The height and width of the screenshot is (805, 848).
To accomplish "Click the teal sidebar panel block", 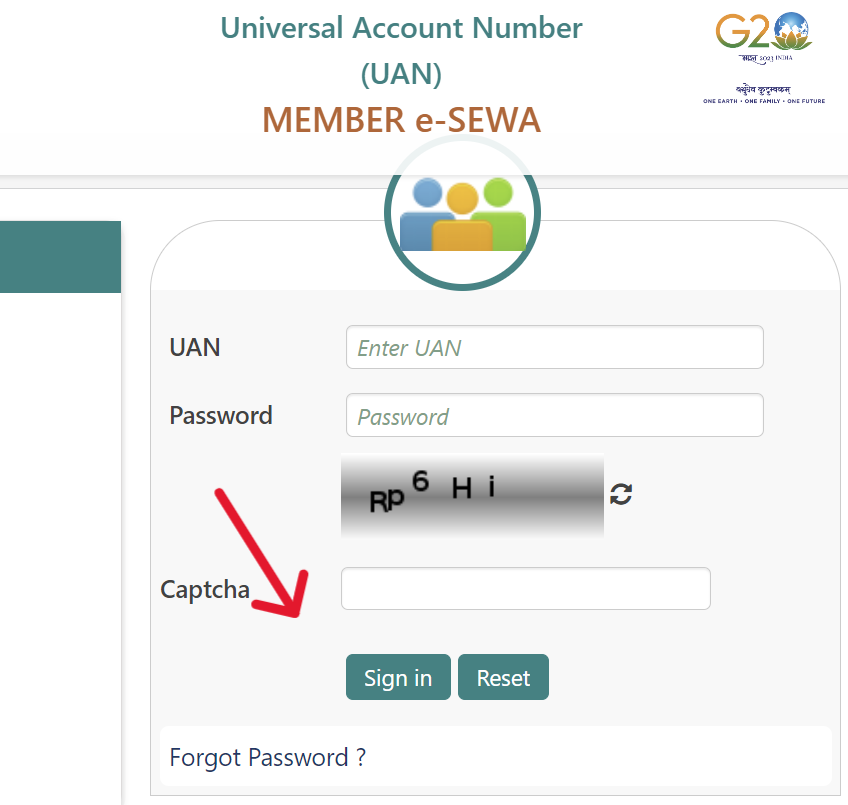I will coord(60,257).
